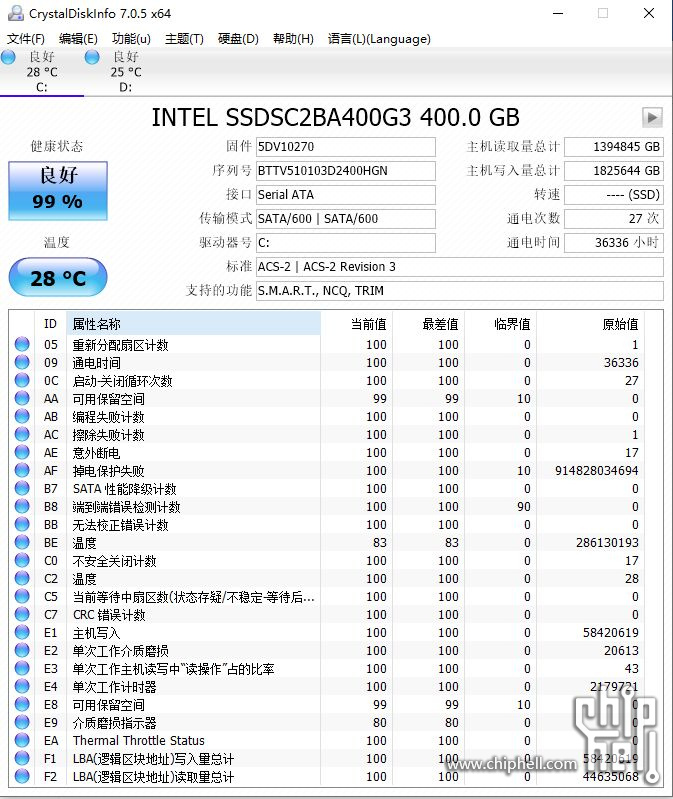
Task: Click status icon for F2 LBA读取量总计
Action: (22, 777)
